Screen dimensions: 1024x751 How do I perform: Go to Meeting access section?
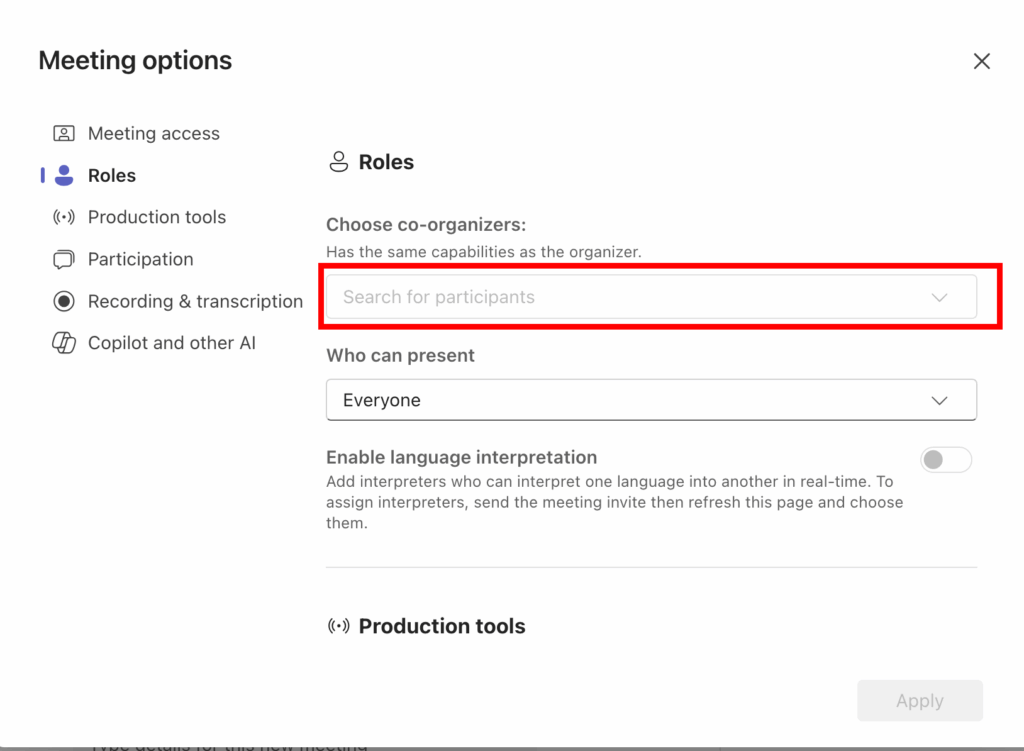(153, 133)
